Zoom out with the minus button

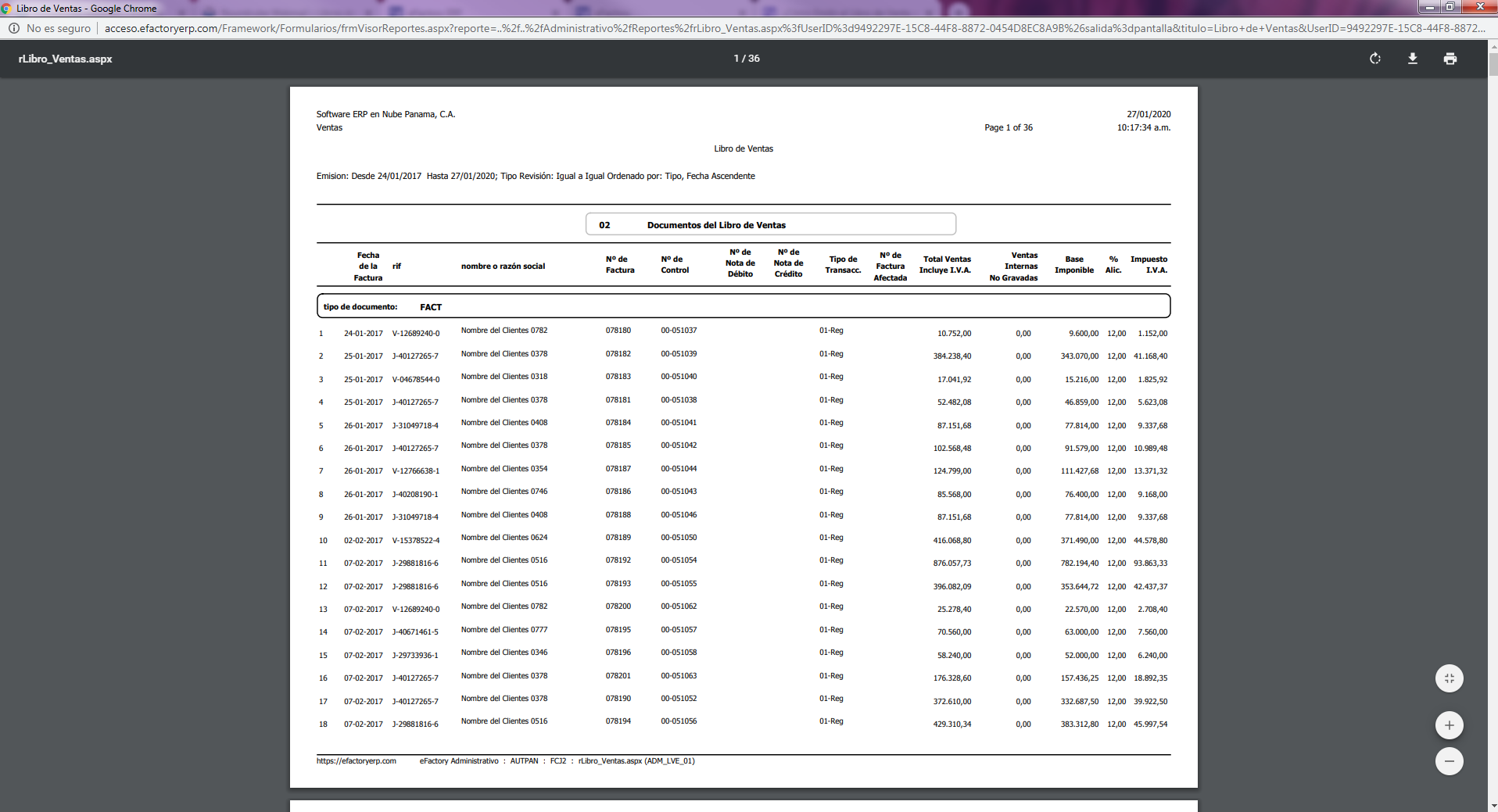point(1449,761)
